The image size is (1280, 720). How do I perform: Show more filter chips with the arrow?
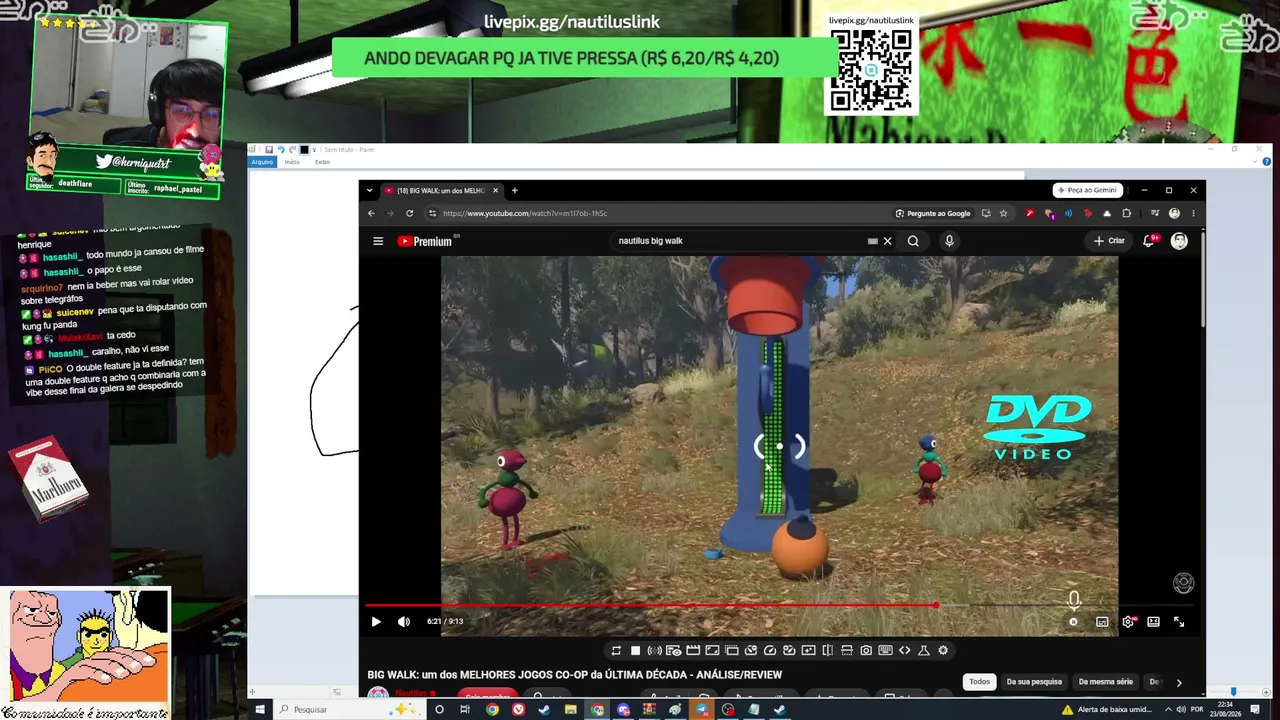[x=1179, y=683]
